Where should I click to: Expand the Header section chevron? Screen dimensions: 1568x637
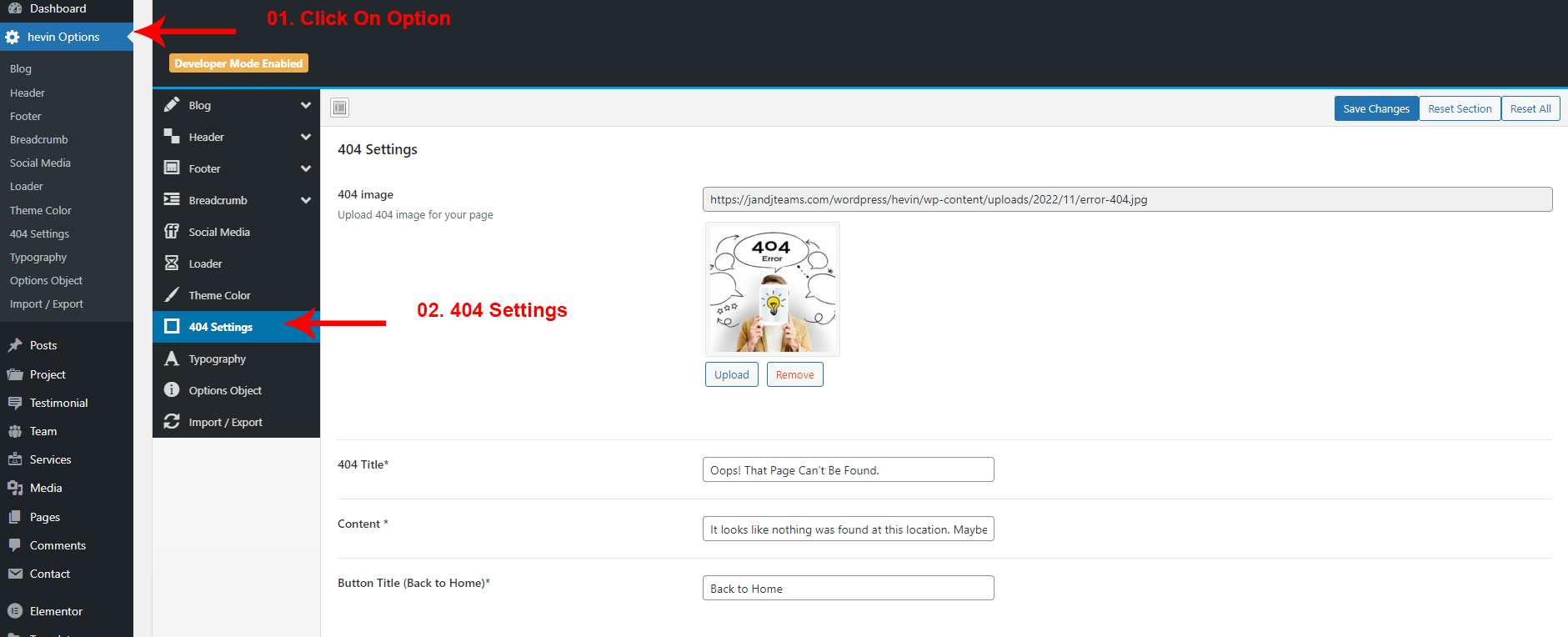pyautogui.click(x=306, y=137)
